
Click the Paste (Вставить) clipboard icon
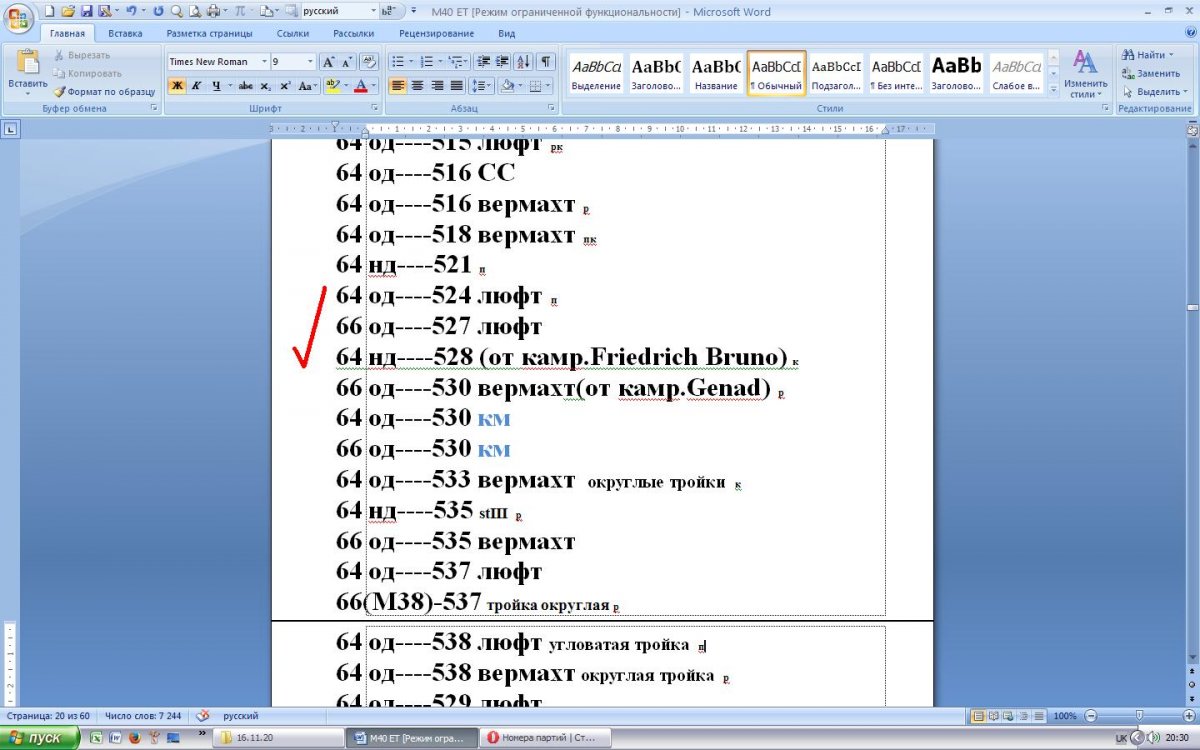[x=27, y=66]
